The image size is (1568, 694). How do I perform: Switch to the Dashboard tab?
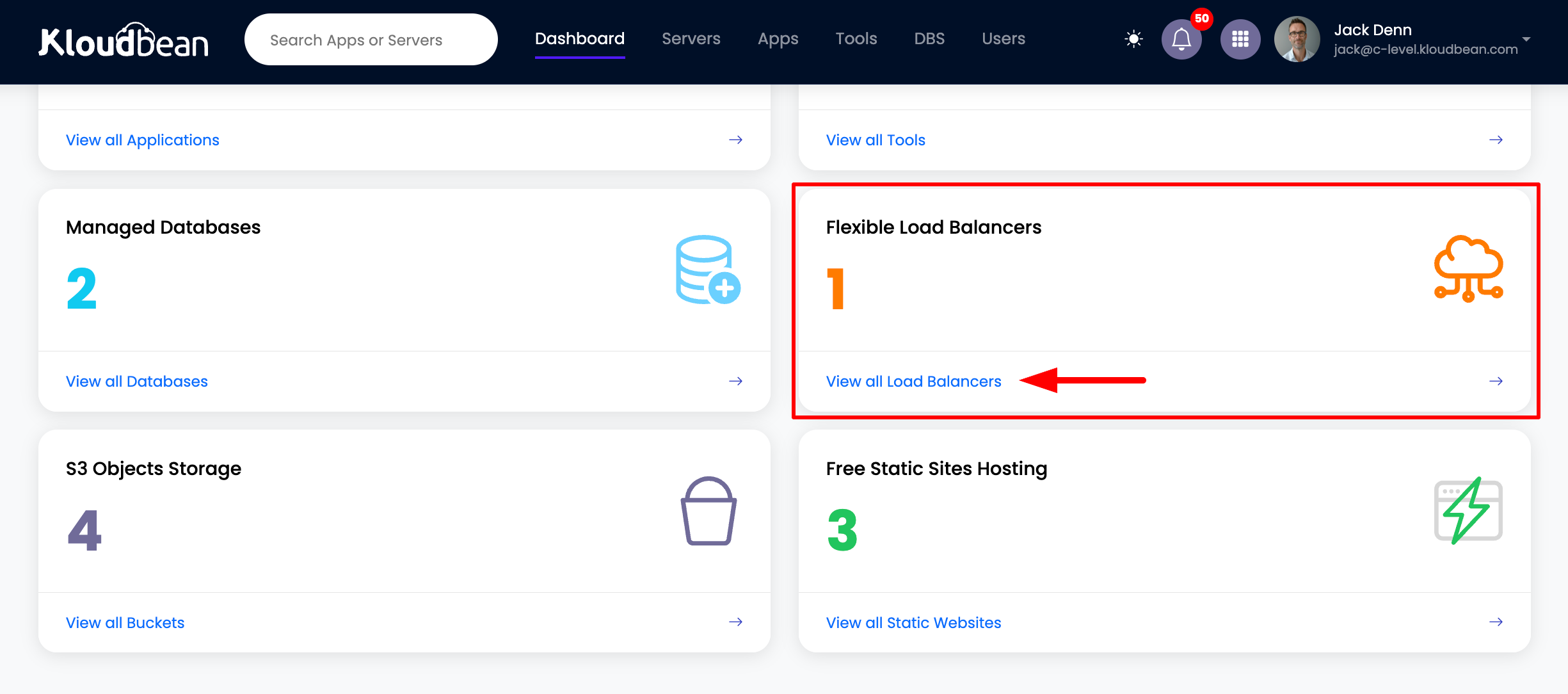(x=580, y=38)
